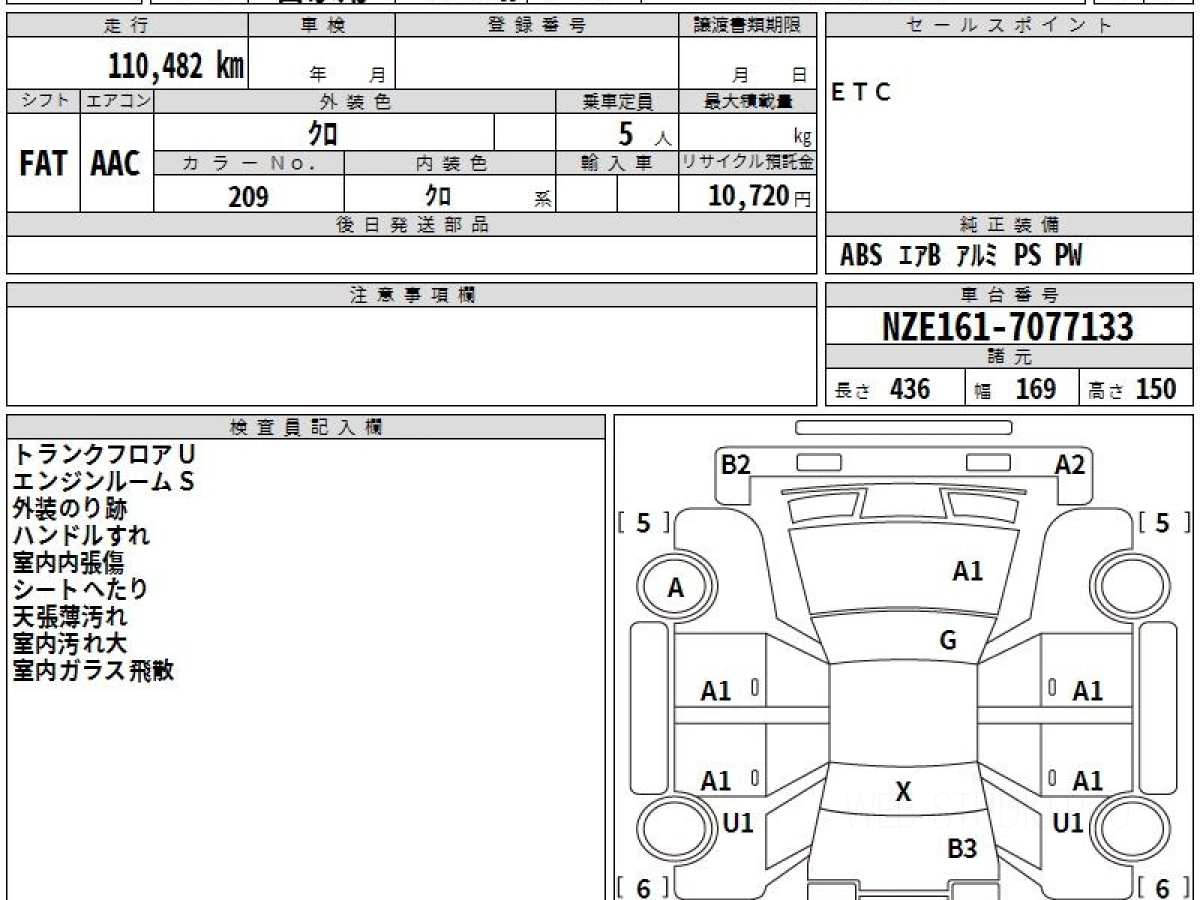The image size is (1200, 900).
Task: Select the ハンドルすれ note
Action: (x=81, y=536)
